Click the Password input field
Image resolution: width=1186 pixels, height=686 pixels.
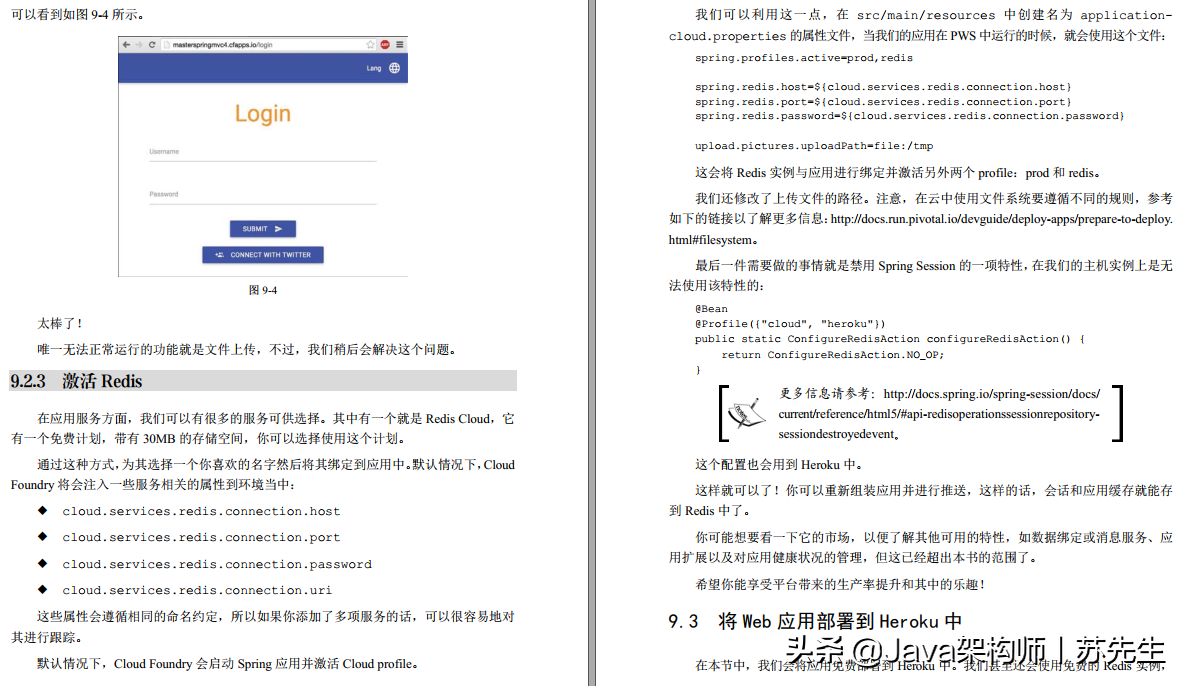pyautogui.click(x=262, y=196)
